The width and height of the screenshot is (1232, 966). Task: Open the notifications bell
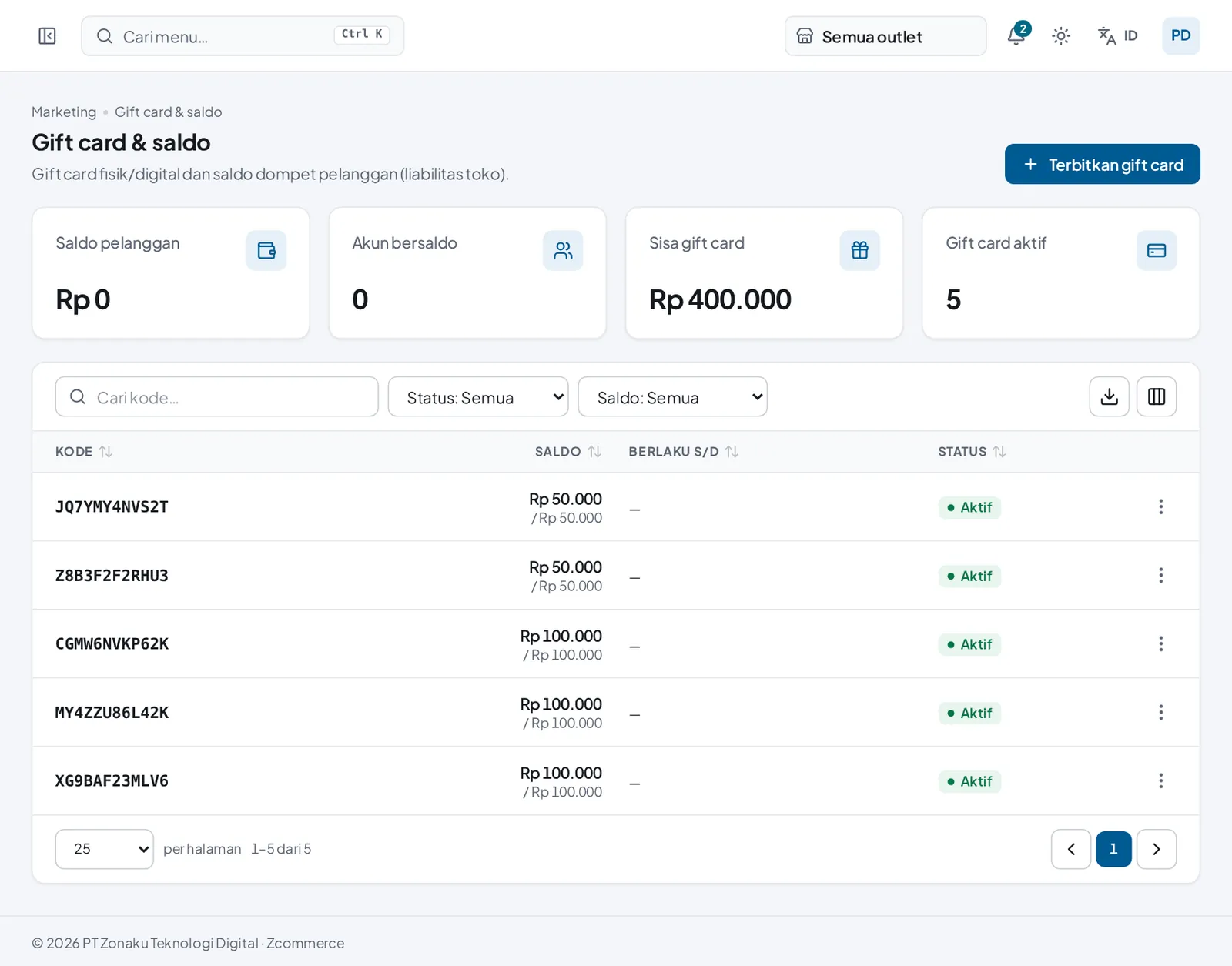(1016, 36)
